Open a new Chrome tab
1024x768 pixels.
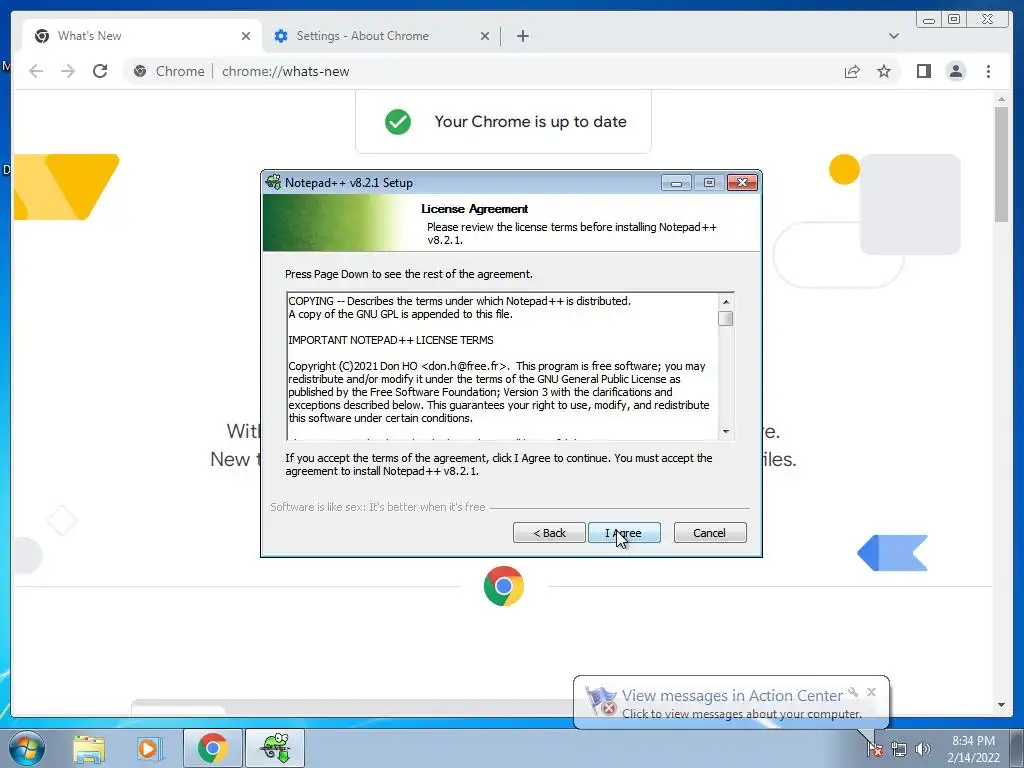pyautogui.click(x=522, y=36)
